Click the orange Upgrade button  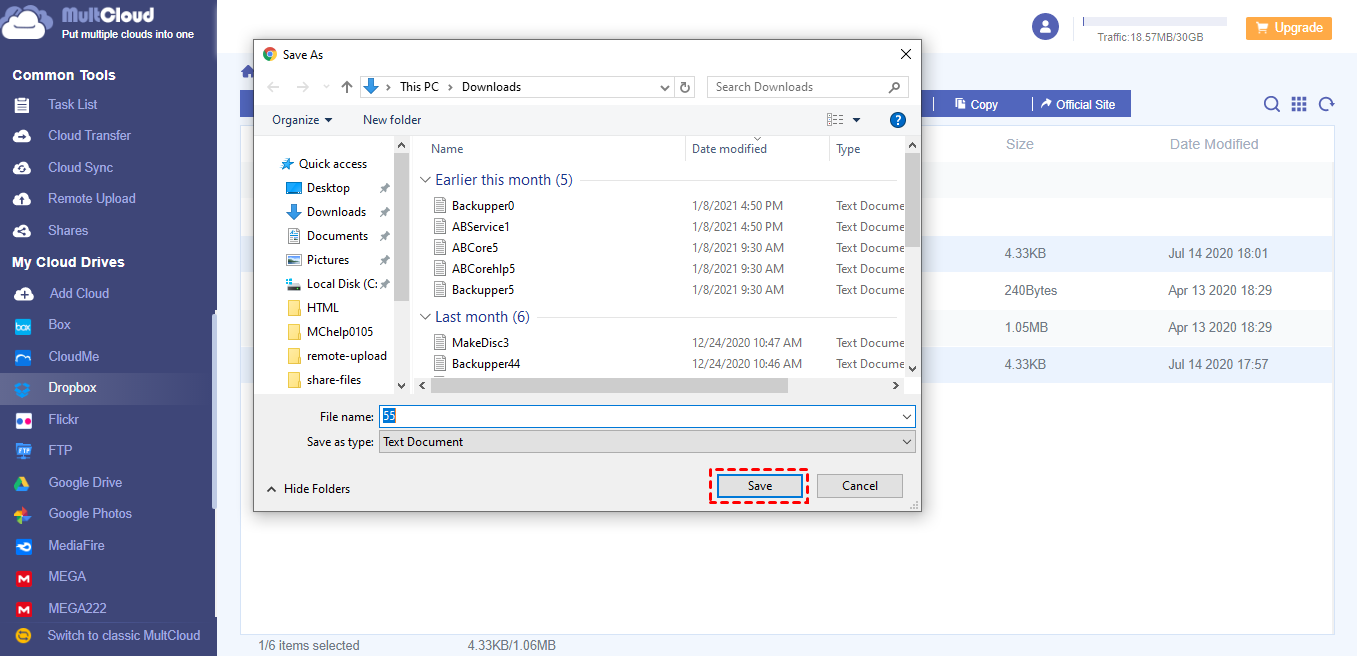pos(1288,28)
